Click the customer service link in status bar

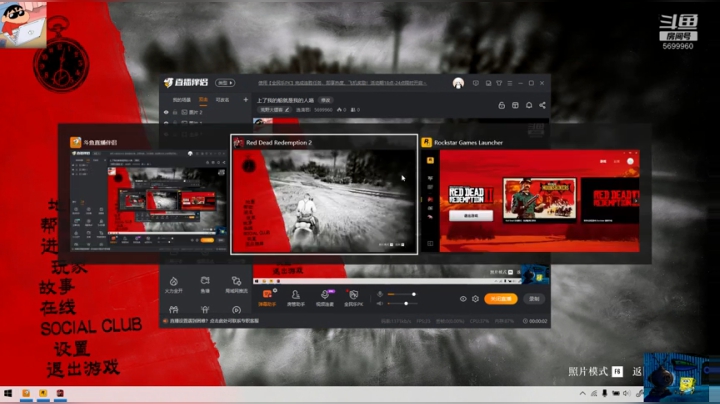pos(214,321)
